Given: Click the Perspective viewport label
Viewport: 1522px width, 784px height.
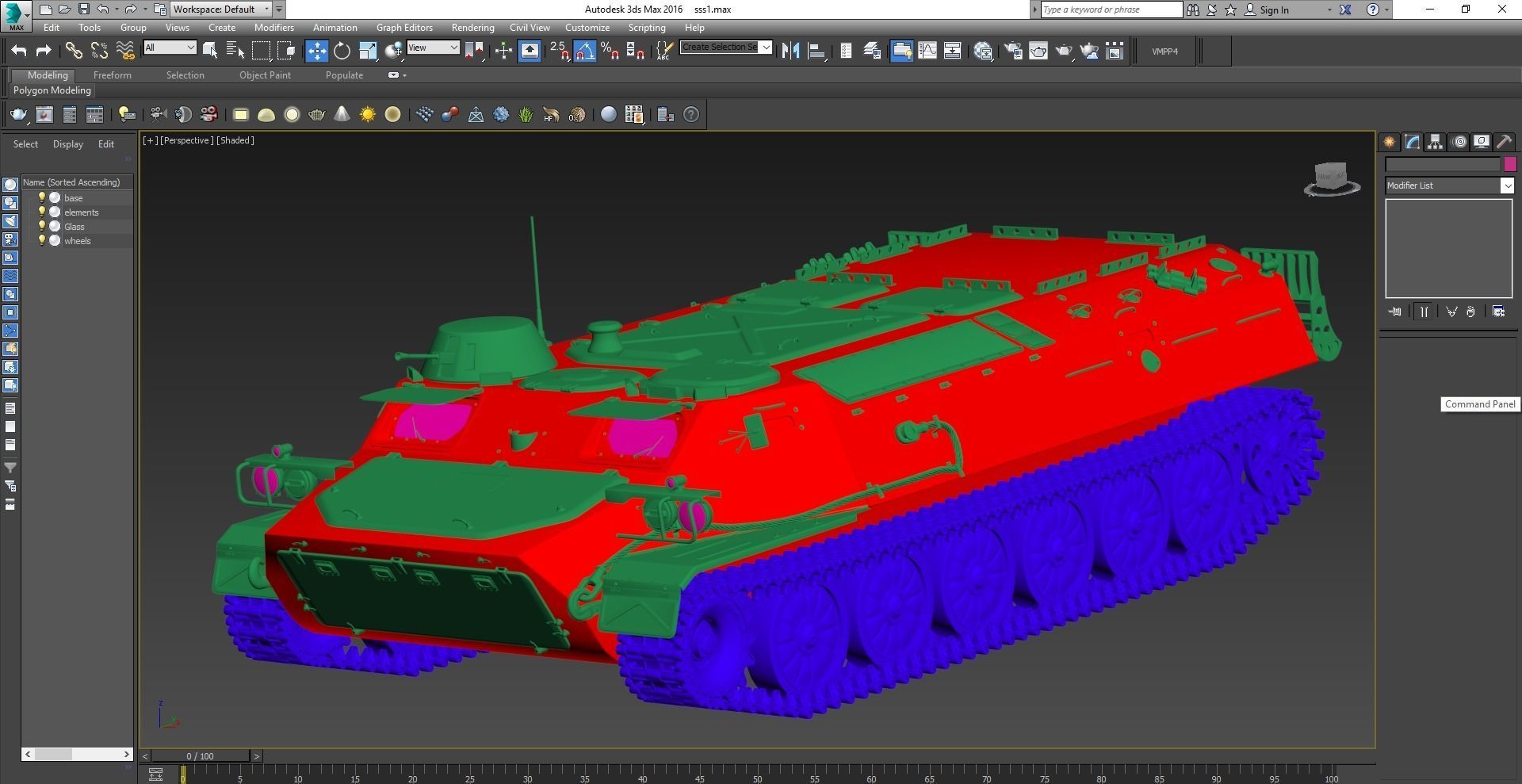Looking at the screenshot, I should pyautogui.click(x=186, y=140).
